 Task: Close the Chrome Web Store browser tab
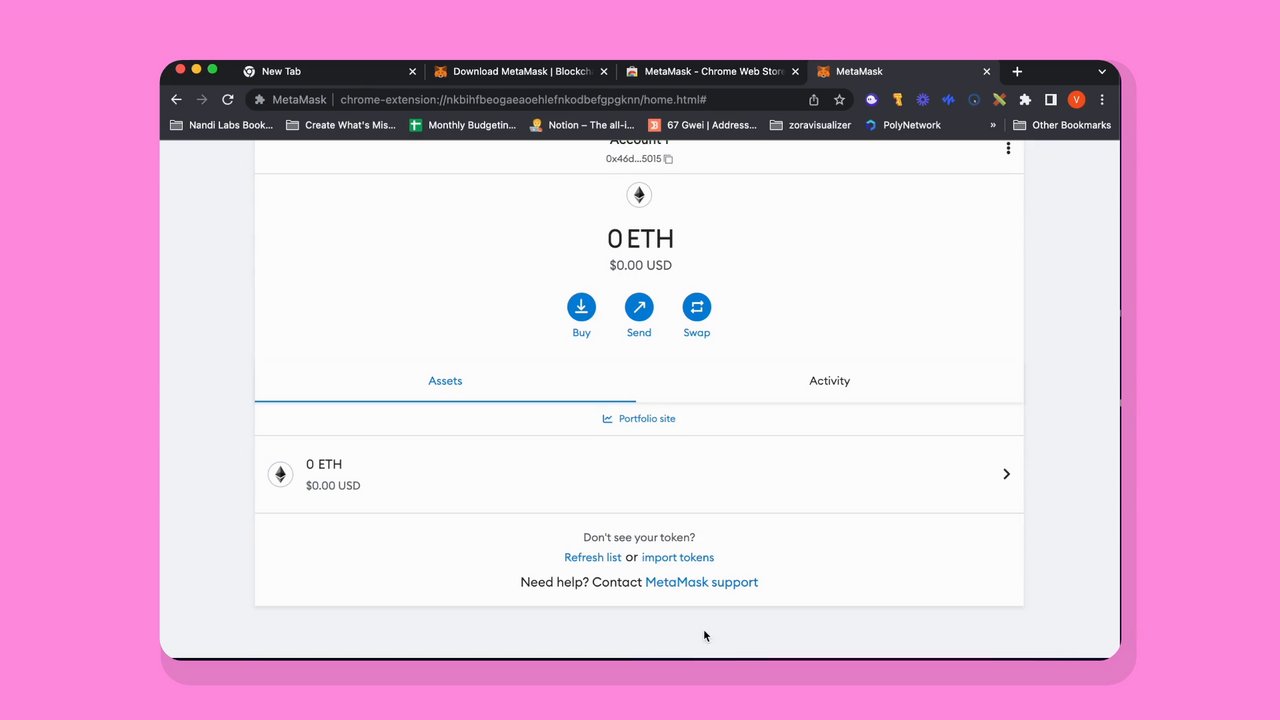tap(796, 71)
